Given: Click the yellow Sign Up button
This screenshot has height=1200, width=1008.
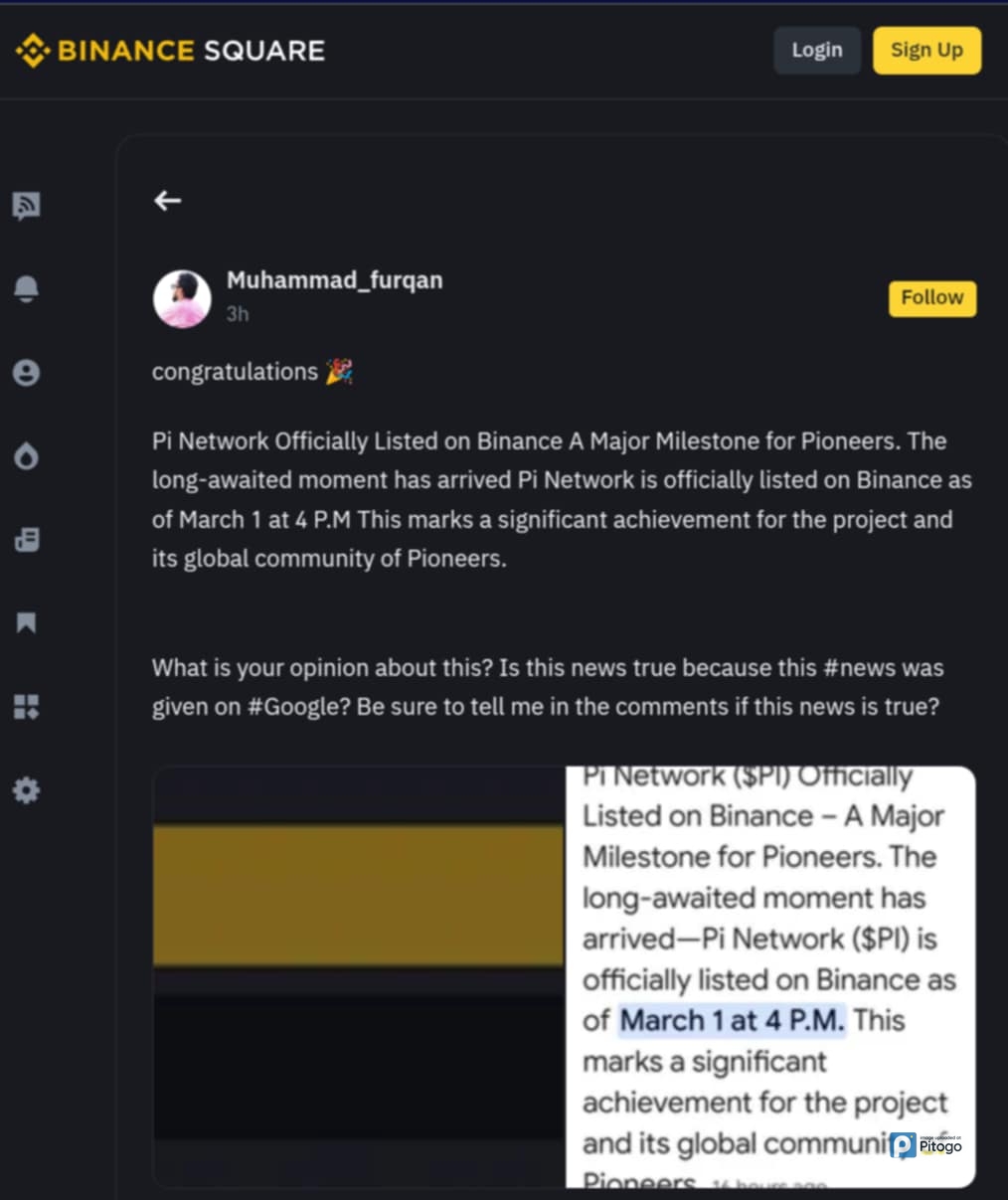Looking at the screenshot, I should 926,51.
